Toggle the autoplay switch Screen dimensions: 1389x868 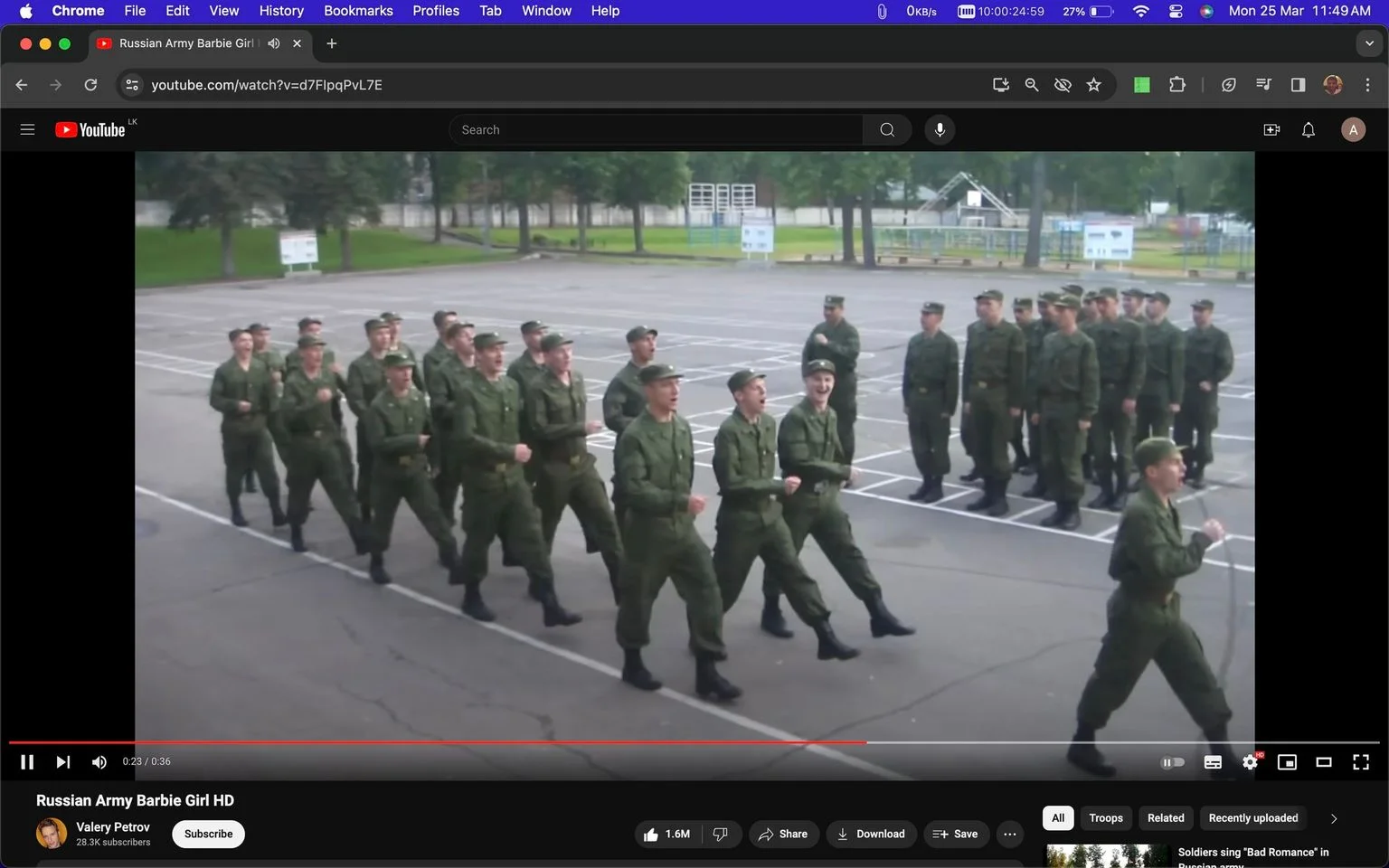click(1172, 762)
